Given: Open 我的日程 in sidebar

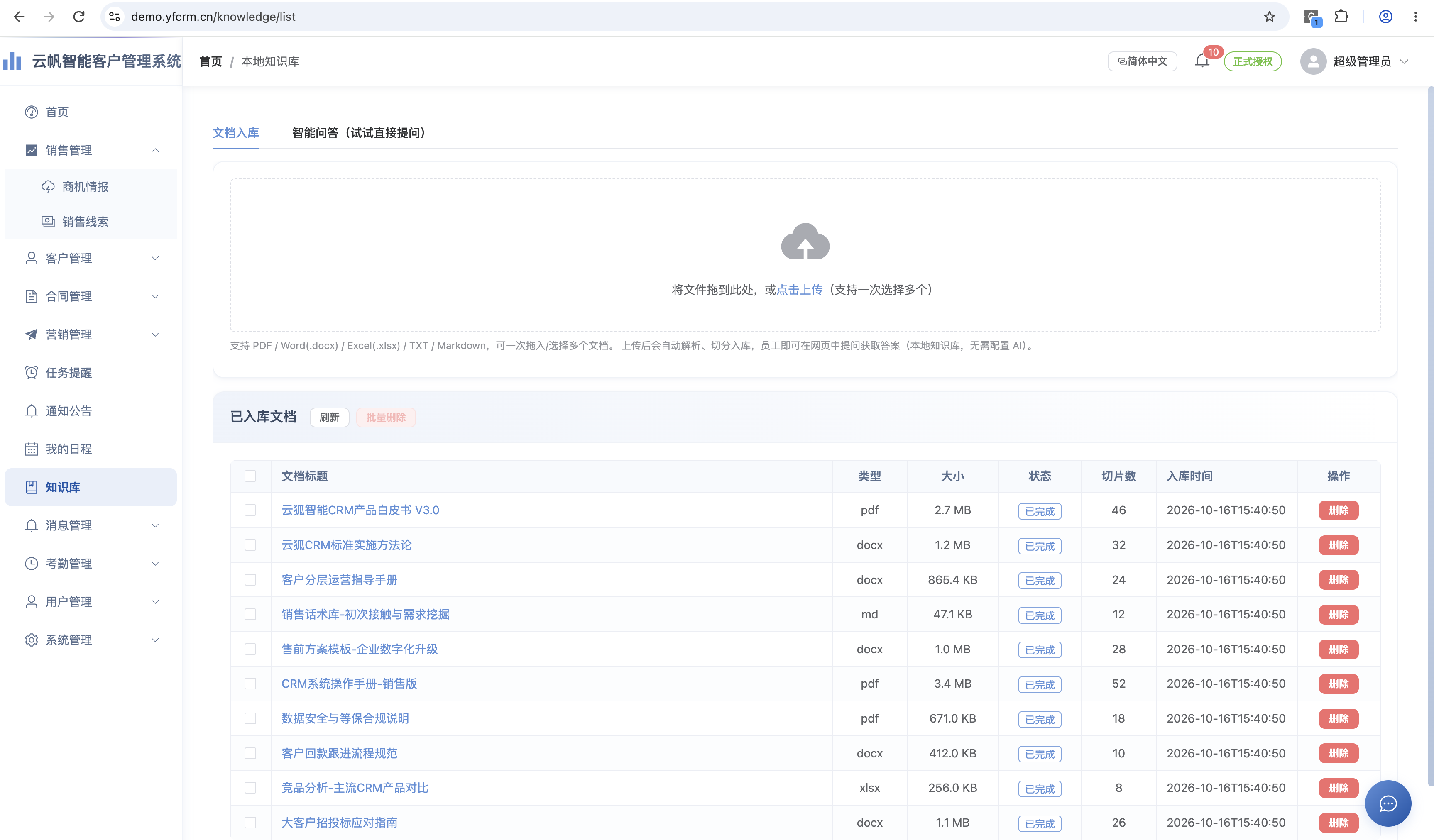Looking at the screenshot, I should pos(91,449).
